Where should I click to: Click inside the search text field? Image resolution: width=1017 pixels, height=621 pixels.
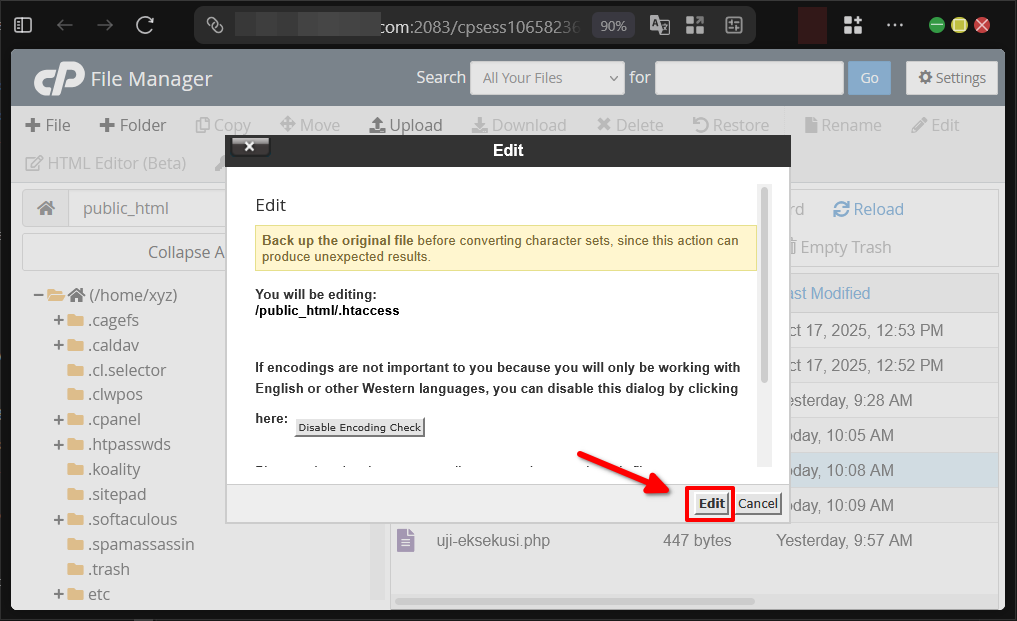point(748,77)
